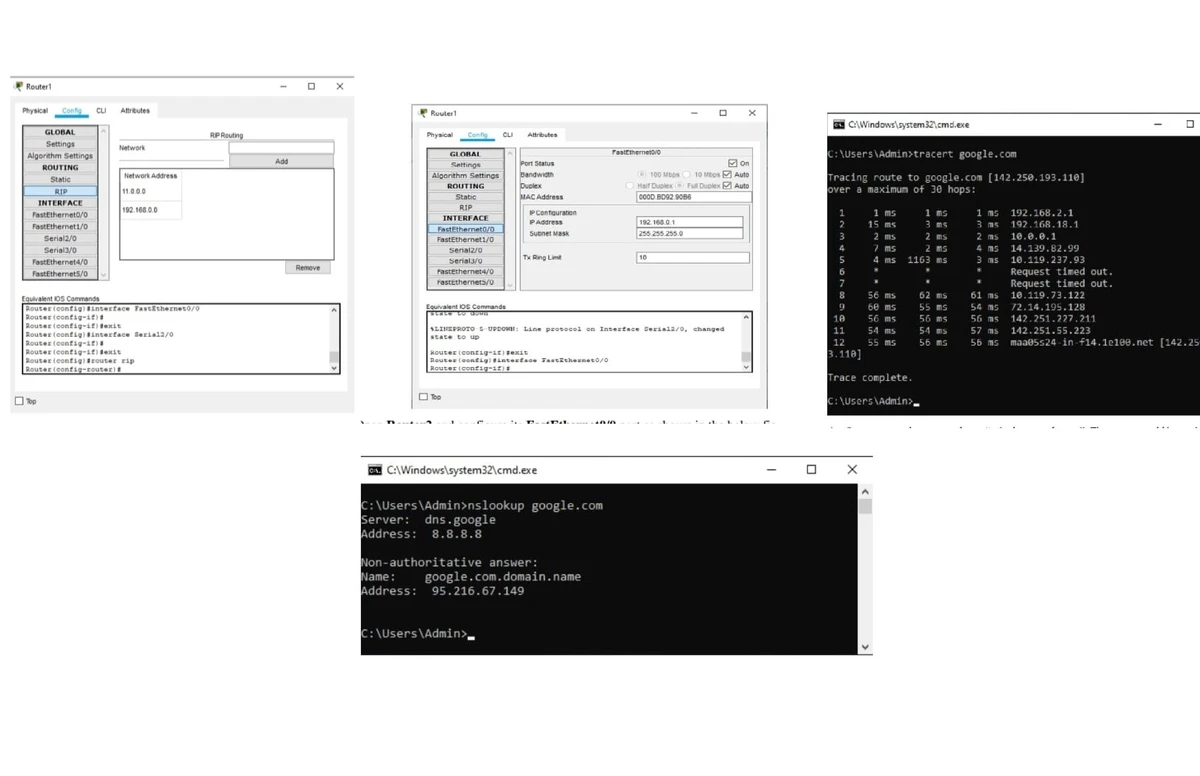The width and height of the screenshot is (1200, 776).
Task: Open FastEthernet1/0 in FastEthernet0/0 window sidebar
Action: click(x=465, y=240)
